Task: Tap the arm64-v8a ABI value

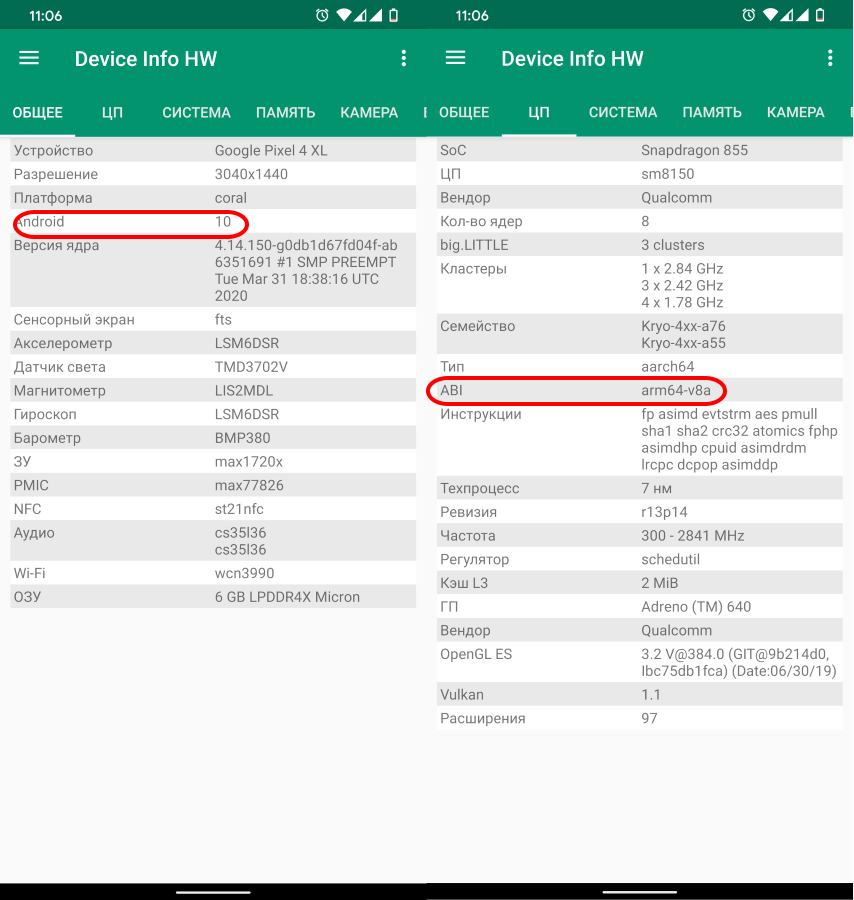Action: pyautogui.click(x=676, y=390)
